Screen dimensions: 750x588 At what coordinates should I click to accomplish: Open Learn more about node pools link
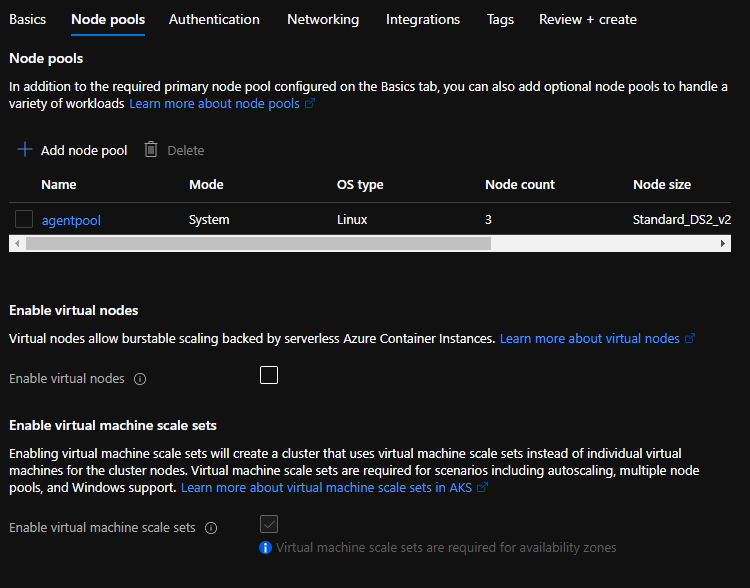pyautogui.click(x=214, y=104)
